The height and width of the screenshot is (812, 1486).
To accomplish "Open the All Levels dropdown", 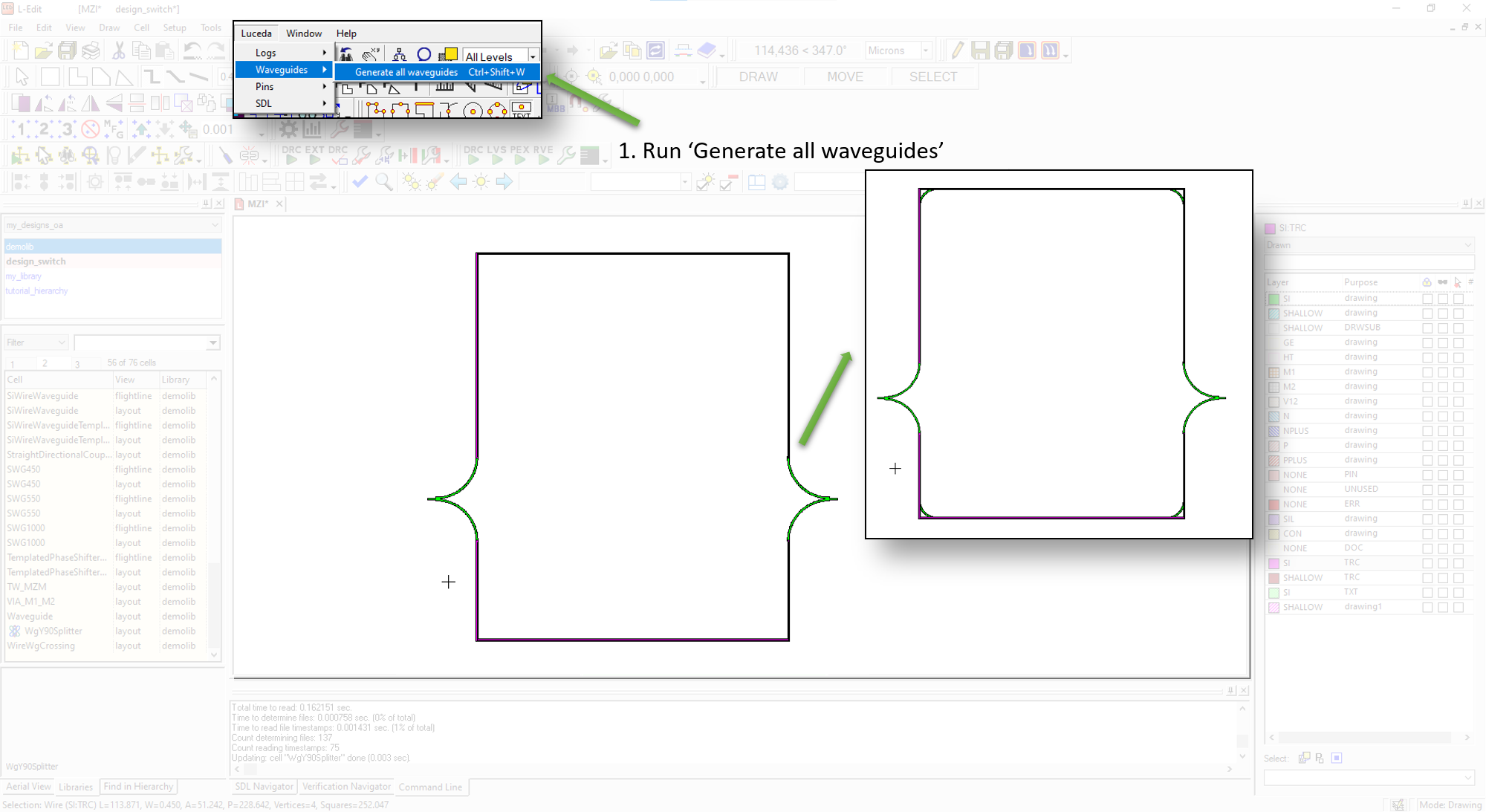I will (x=532, y=56).
